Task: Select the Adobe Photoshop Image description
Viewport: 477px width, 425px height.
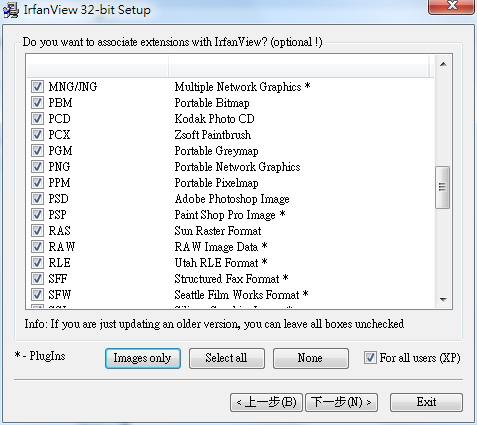Action: [232, 199]
